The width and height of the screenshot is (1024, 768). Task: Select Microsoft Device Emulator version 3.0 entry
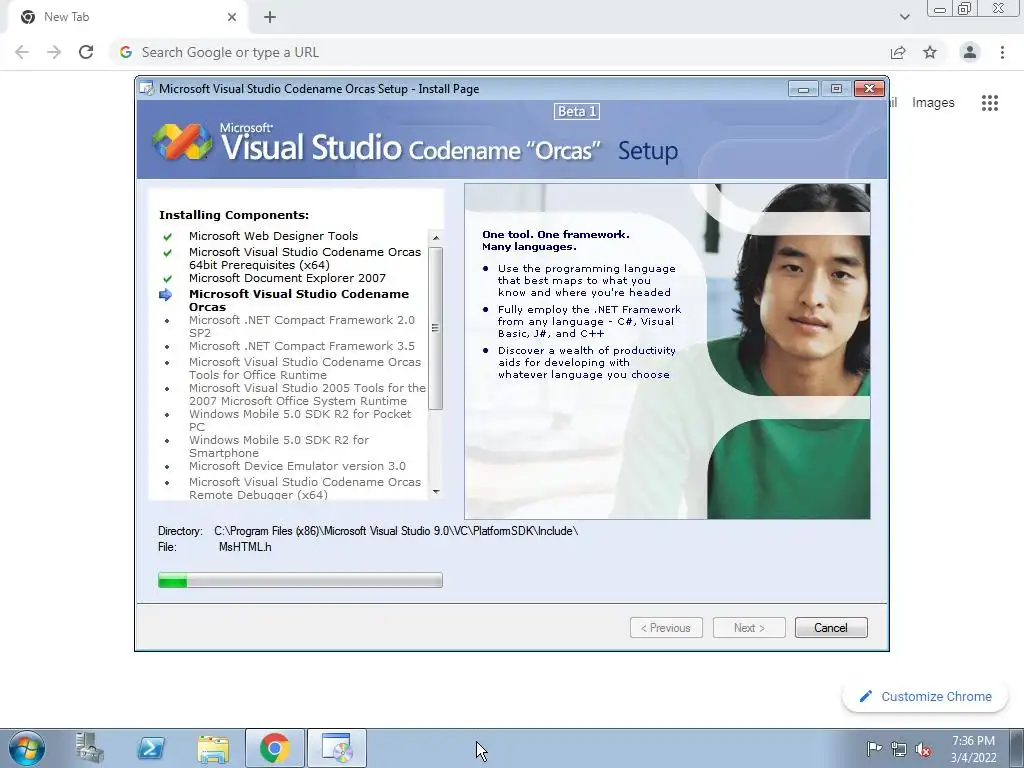(297, 466)
